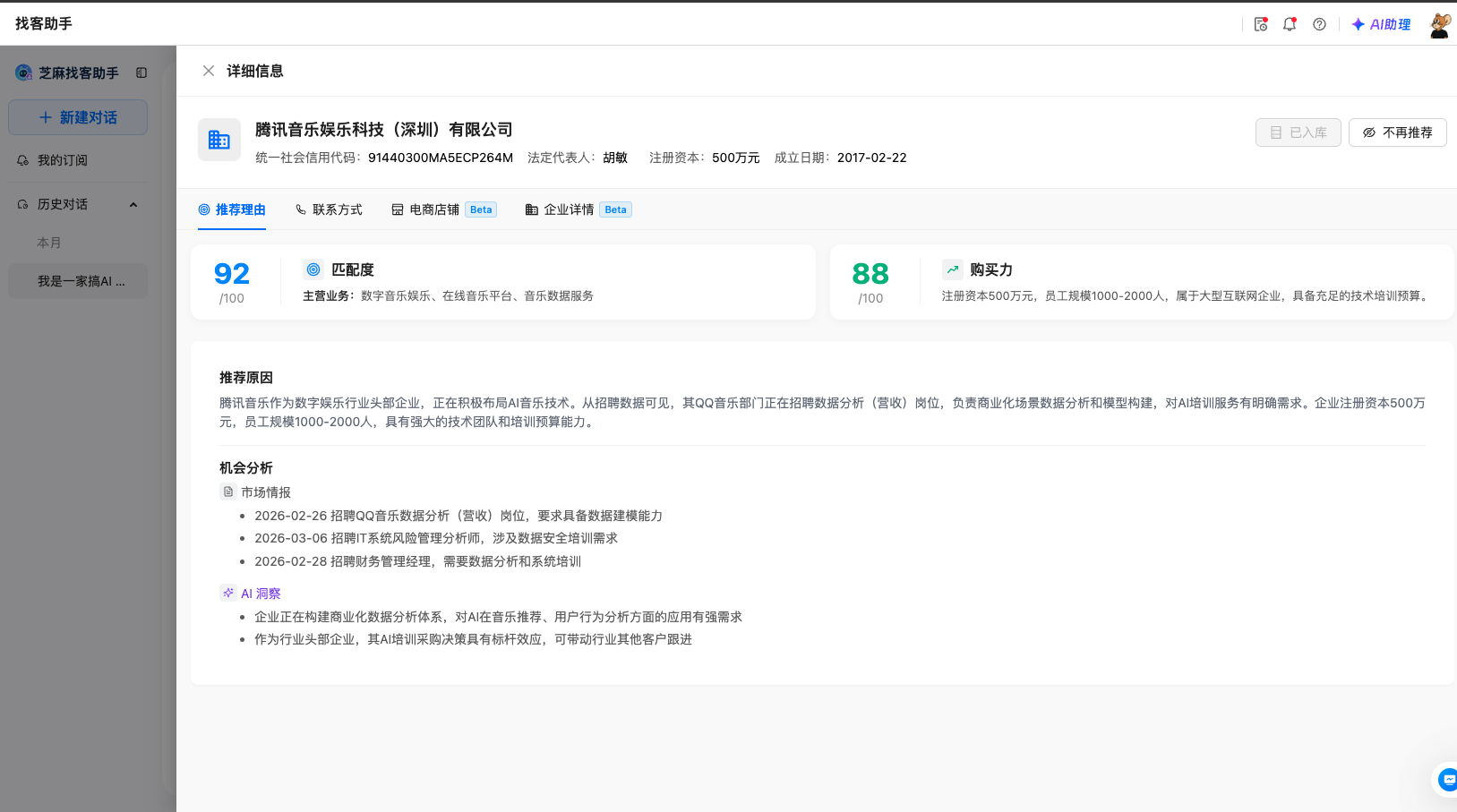Image resolution: width=1457 pixels, height=812 pixels.
Task: Open the user avatar menu
Action: click(1439, 25)
